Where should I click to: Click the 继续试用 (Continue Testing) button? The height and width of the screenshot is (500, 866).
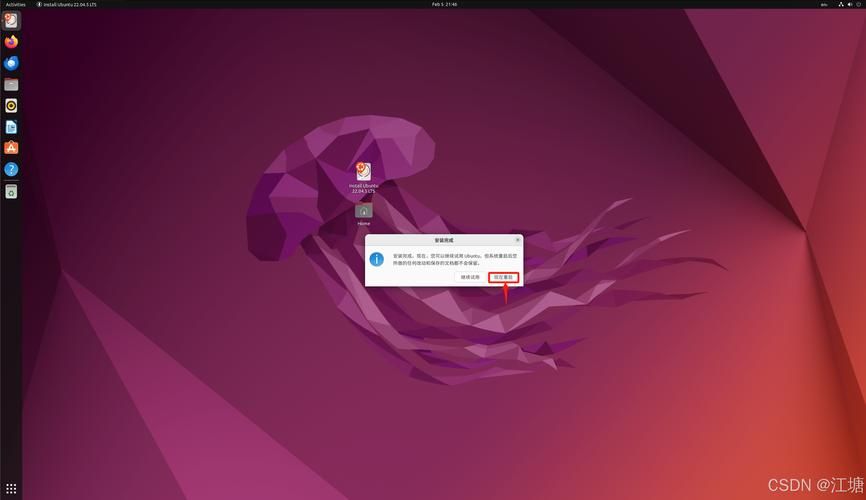tap(471, 277)
